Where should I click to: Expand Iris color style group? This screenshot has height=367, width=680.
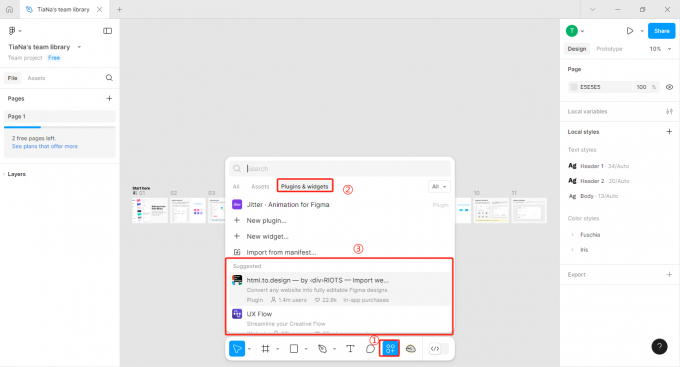point(572,250)
